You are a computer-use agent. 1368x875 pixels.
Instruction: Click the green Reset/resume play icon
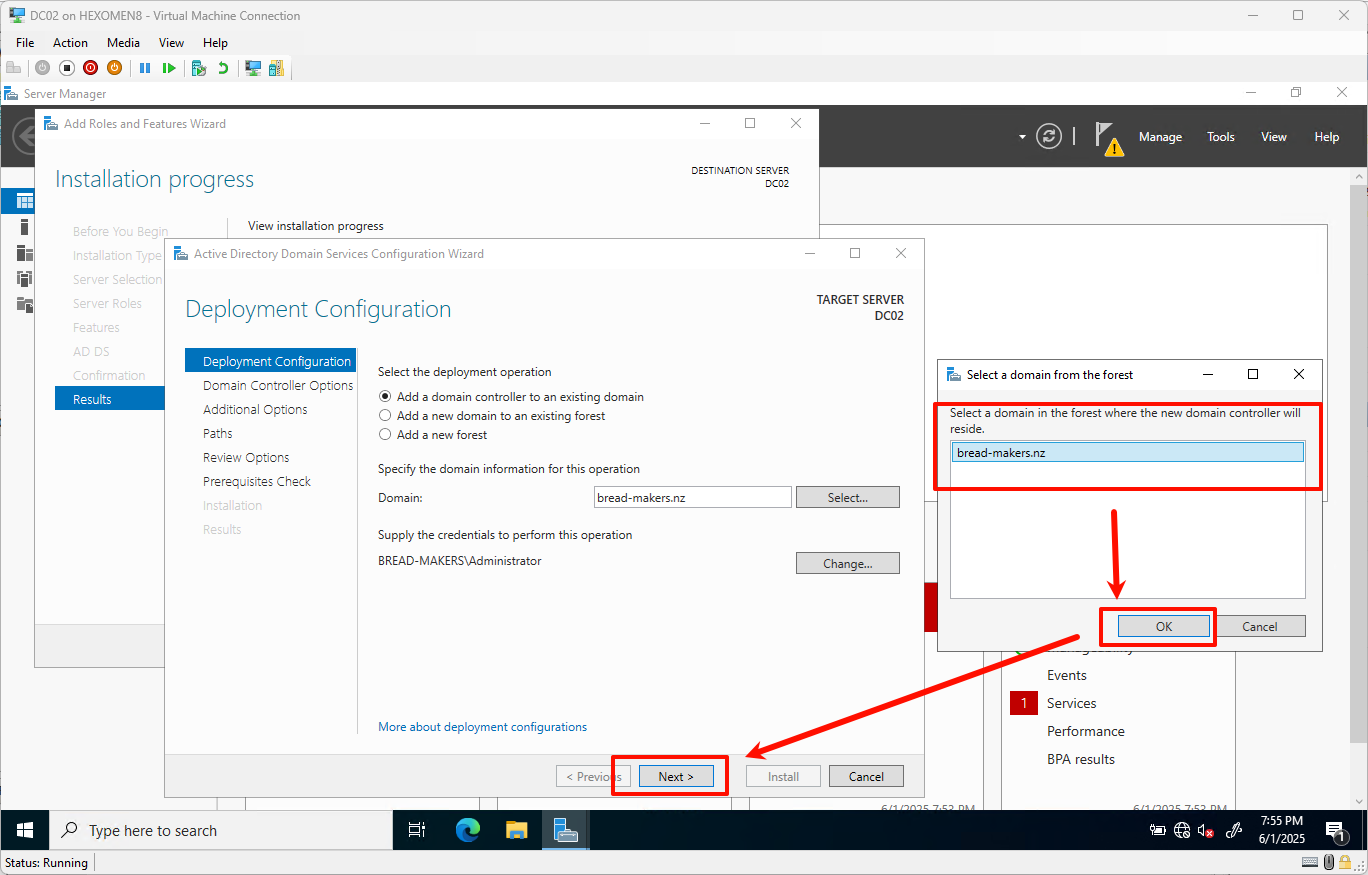(x=169, y=68)
